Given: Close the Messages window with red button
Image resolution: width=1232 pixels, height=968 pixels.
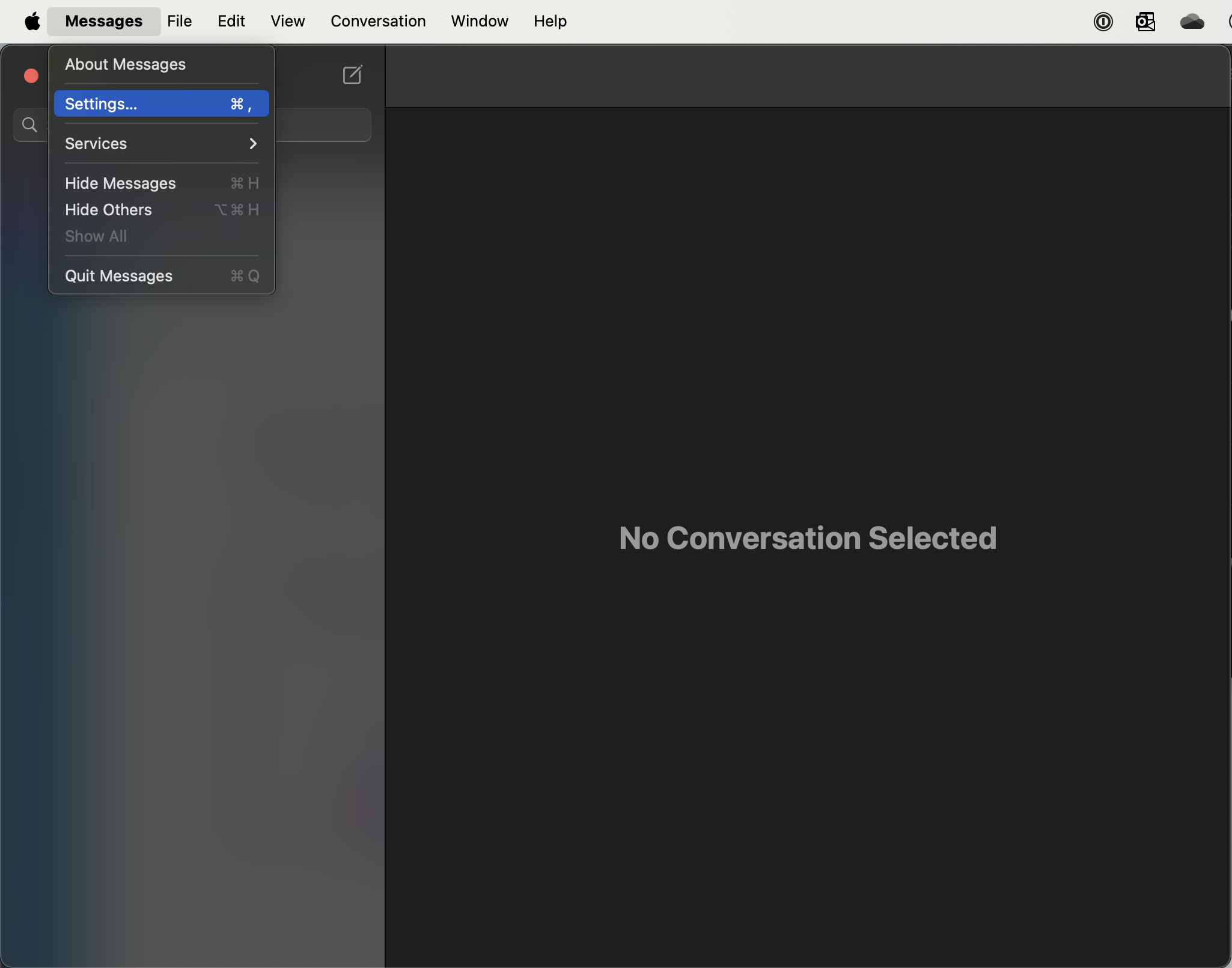Looking at the screenshot, I should click(x=31, y=76).
